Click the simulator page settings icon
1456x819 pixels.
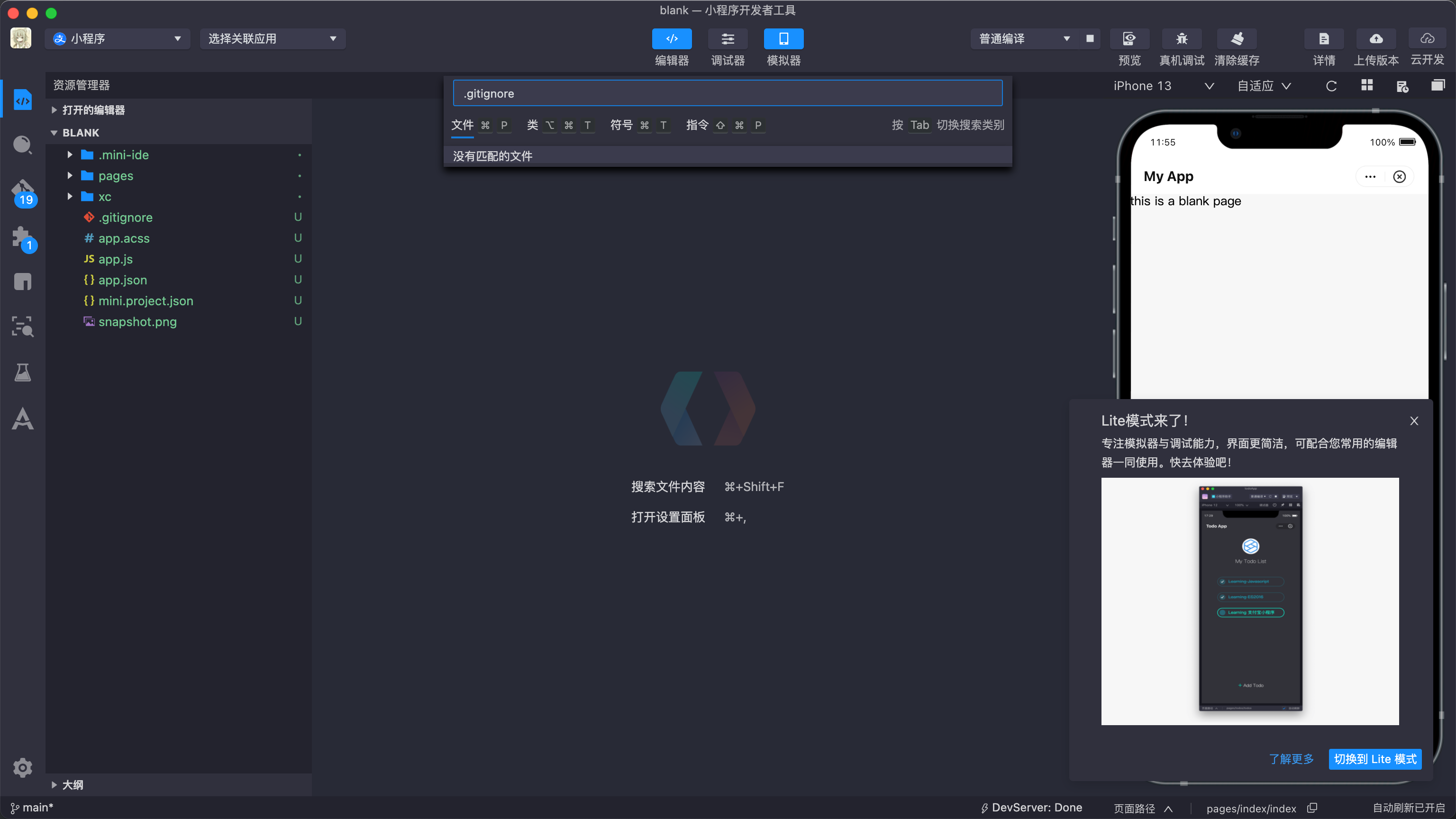click(x=1402, y=86)
